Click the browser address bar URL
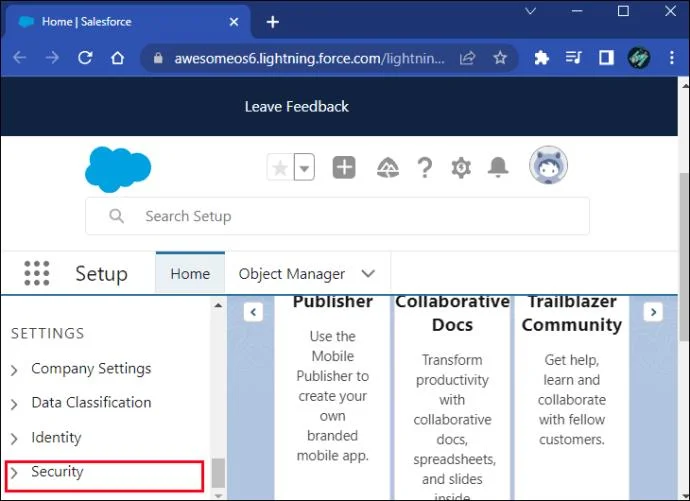 pos(309,58)
